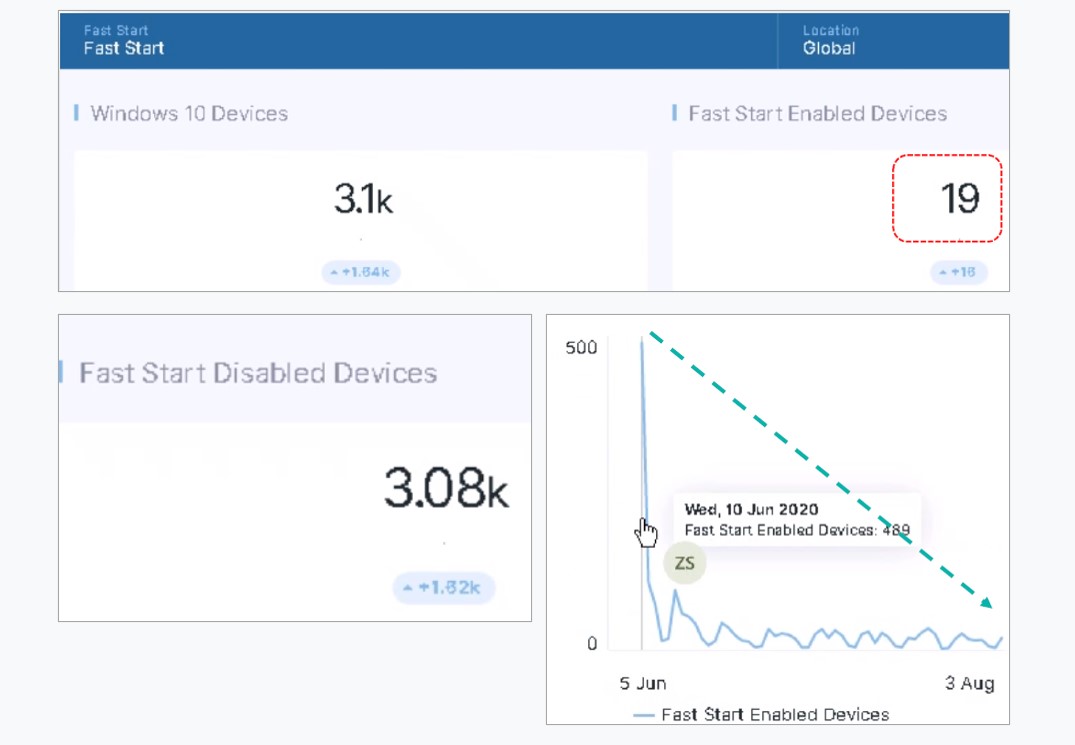Click the Fast Start Disabled Devices heading
The width and height of the screenshot is (1075, 745).
click(258, 373)
